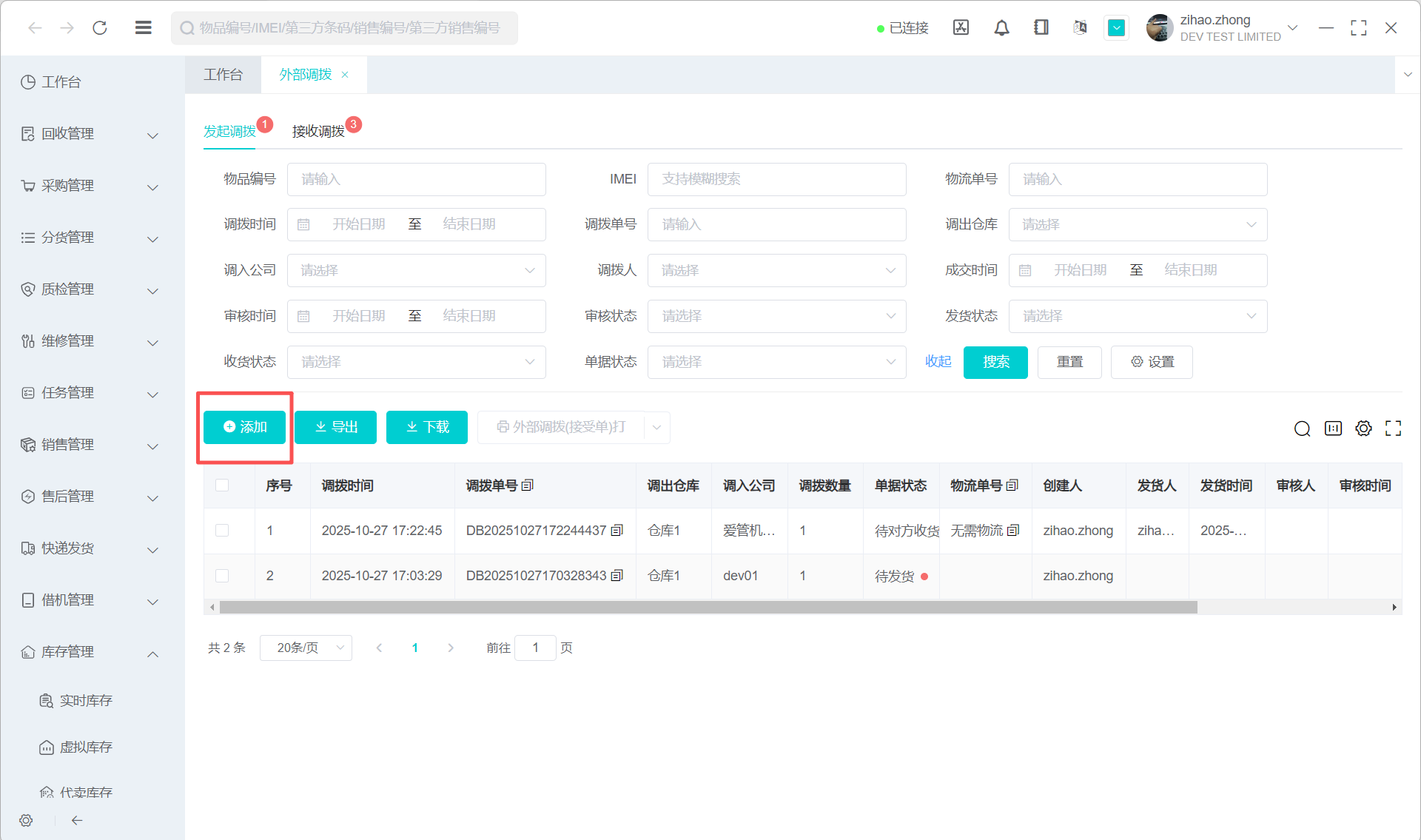The image size is (1421, 840).
Task: Click the notification bell icon
Action: (1001, 28)
